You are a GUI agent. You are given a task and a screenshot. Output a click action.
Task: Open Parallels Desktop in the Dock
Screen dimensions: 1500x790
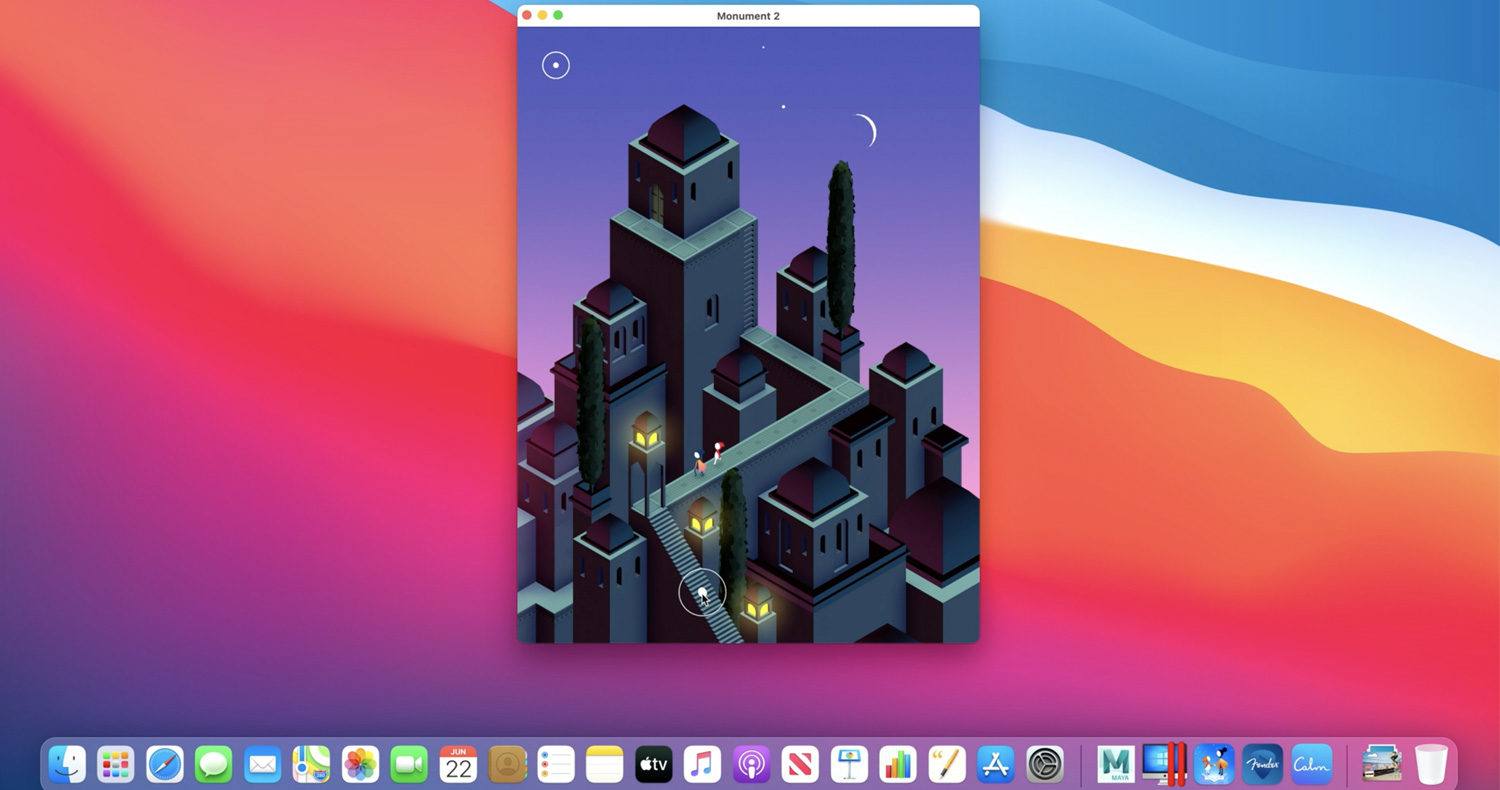pos(1165,765)
